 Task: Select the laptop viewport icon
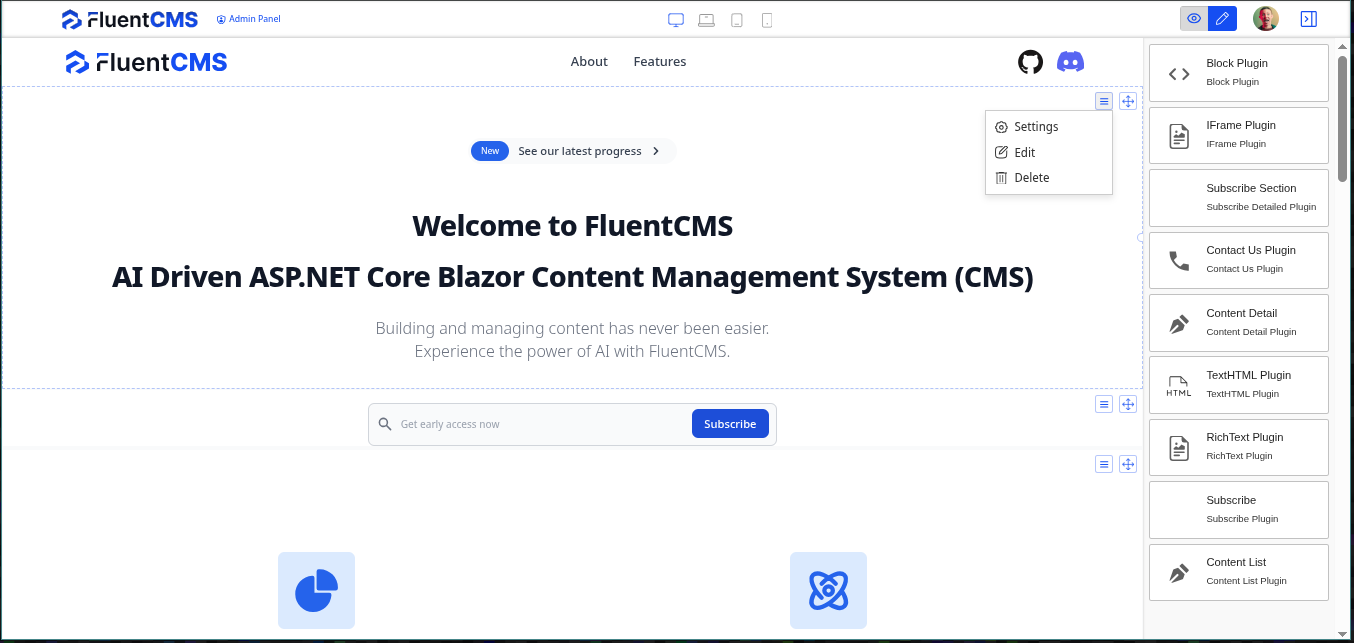706,19
